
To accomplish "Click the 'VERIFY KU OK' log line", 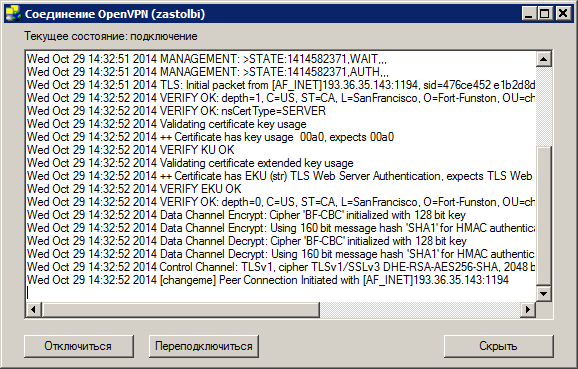I will point(130,150).
